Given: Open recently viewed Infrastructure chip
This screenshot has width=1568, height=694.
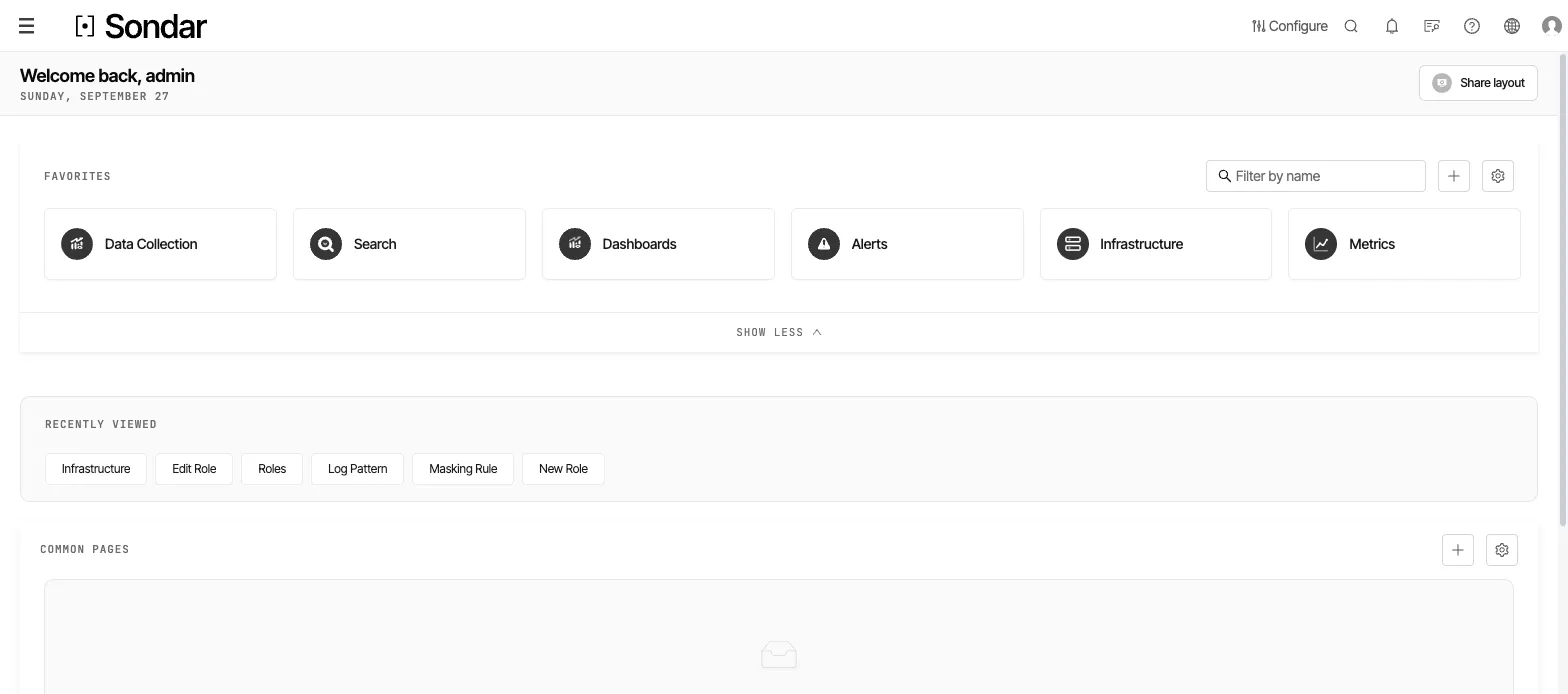Looking at the screenshot, I should pos(96,469).
